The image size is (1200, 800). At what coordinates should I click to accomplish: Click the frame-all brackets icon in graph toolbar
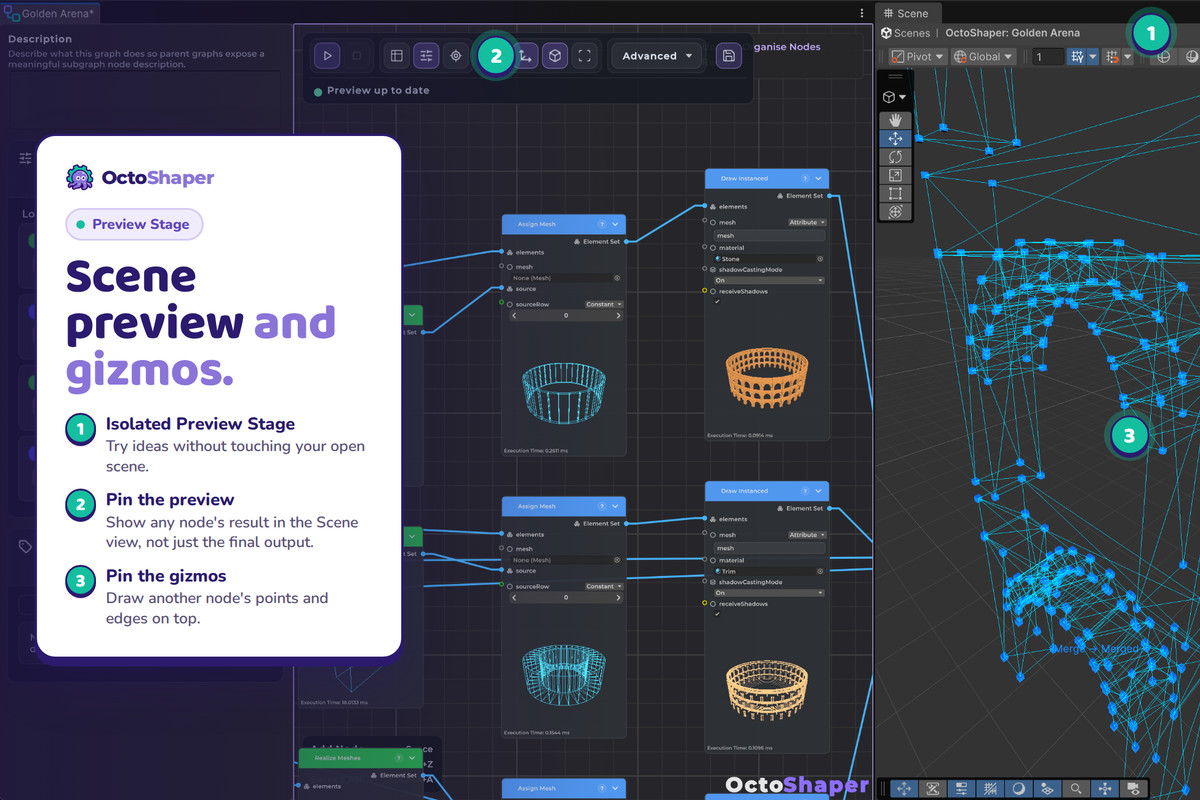coord(585,56)
